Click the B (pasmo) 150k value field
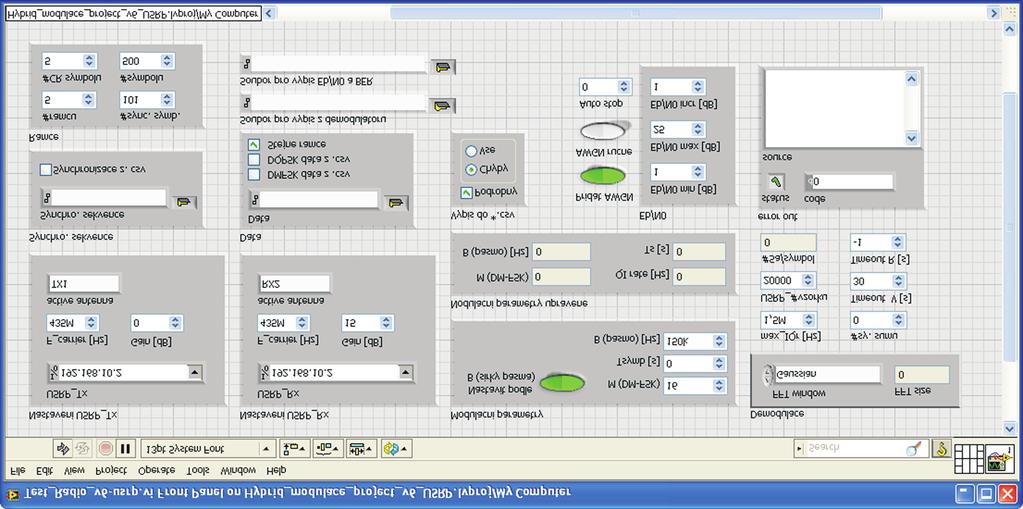This screenshot has width=1023, height=509. coord(688,341)
